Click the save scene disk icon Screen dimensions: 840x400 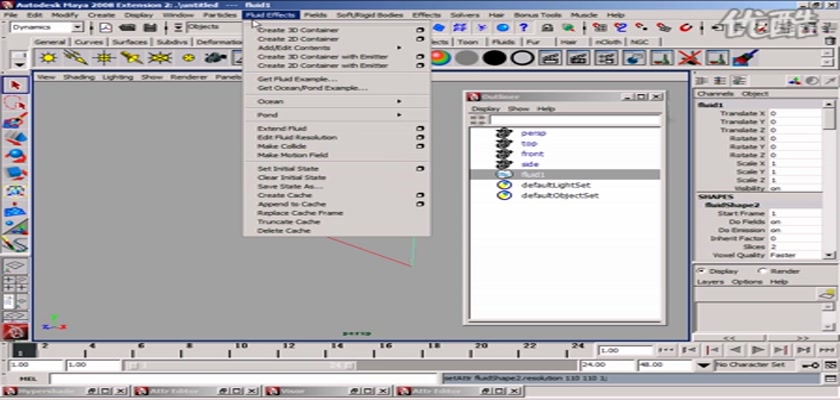pyautogui.click(x=149, y=27)
